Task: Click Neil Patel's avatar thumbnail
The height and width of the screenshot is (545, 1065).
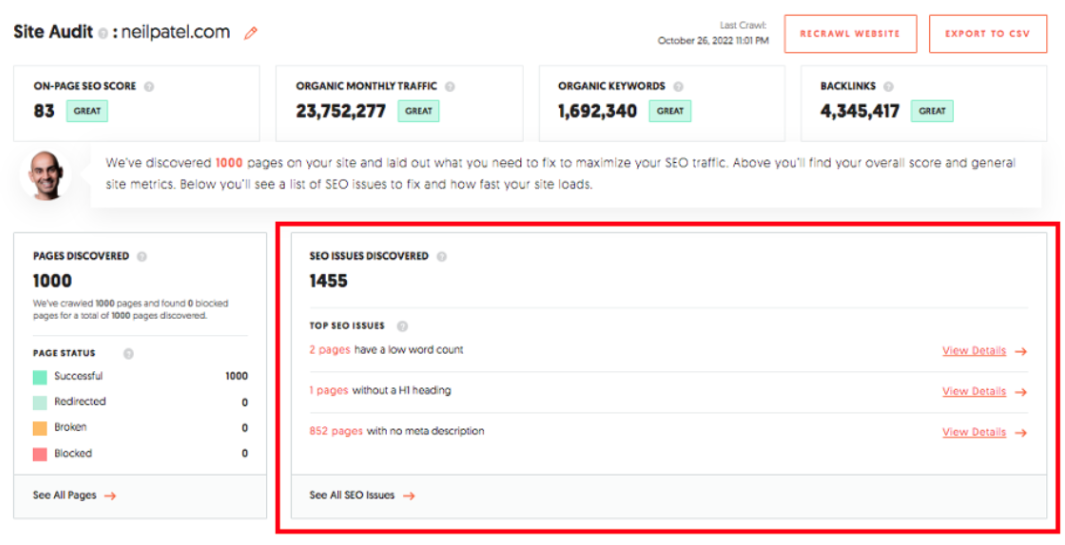Action: (45, 176)
